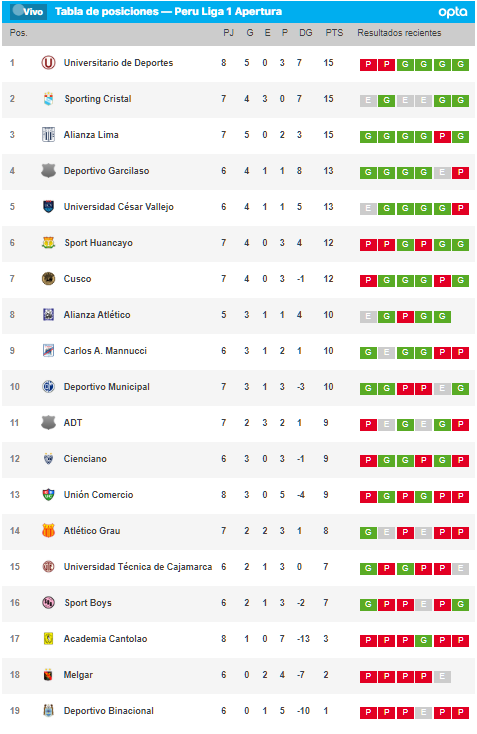Toggle the Vivo live switch
Screen dimensions: 477x734
point(28,11)
